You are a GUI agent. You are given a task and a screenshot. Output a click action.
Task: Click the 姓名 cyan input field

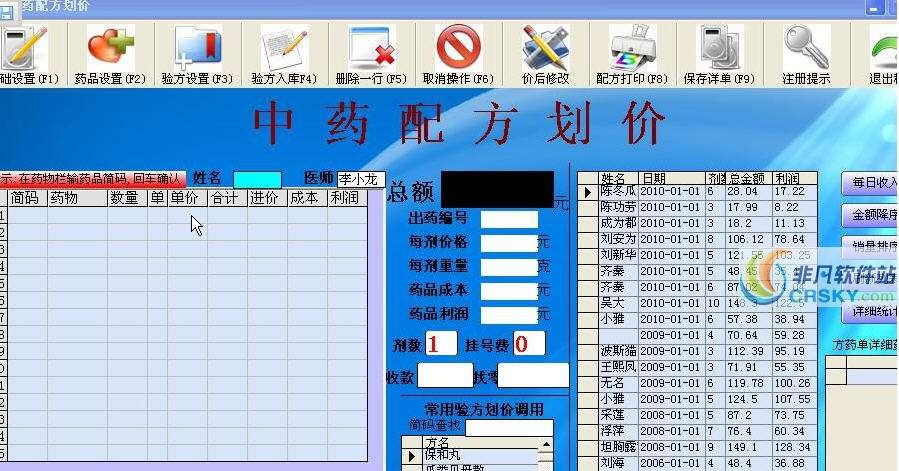coord(257,180)
